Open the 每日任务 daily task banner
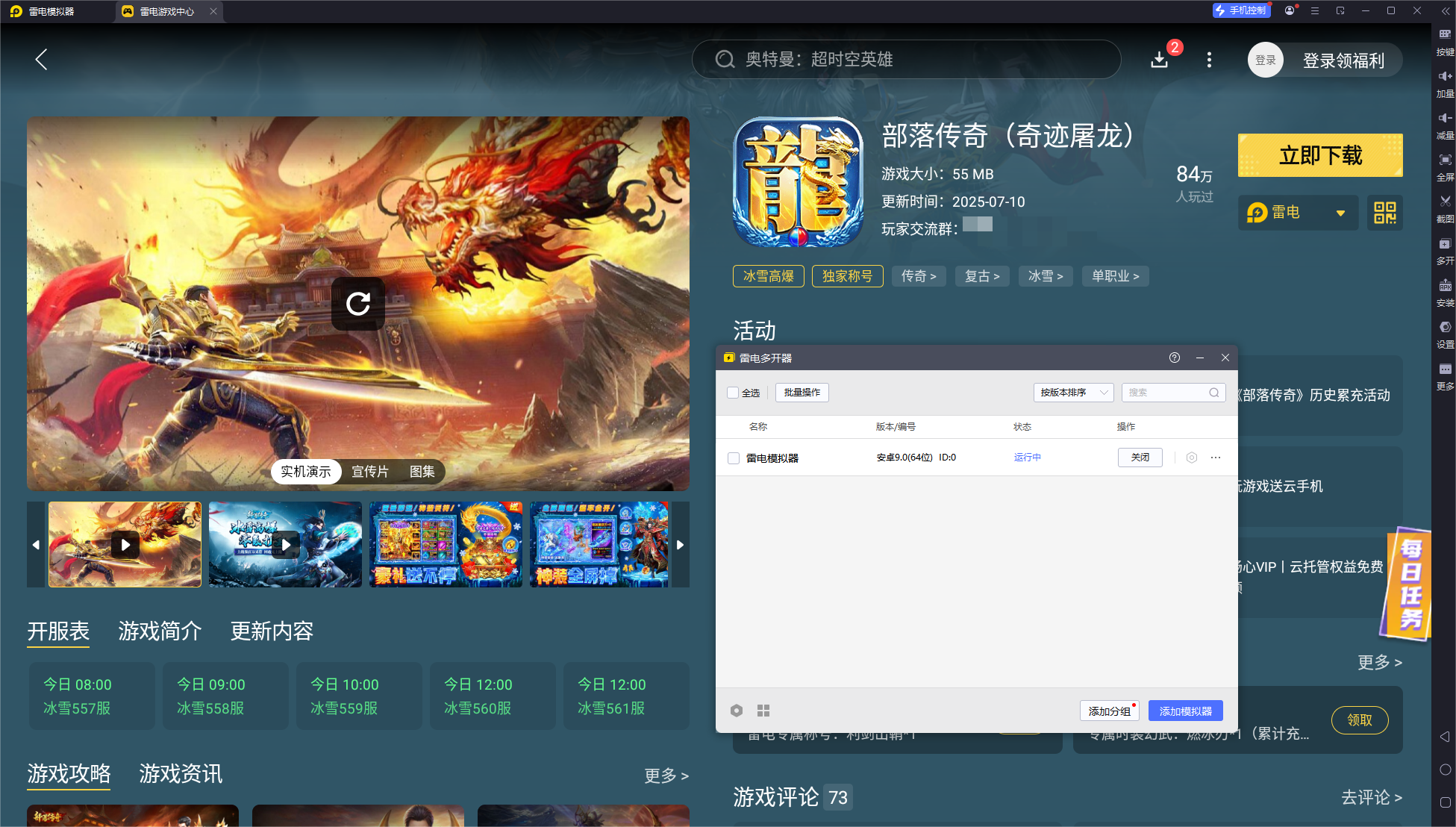1456x827 pixels. [1405, 584]
